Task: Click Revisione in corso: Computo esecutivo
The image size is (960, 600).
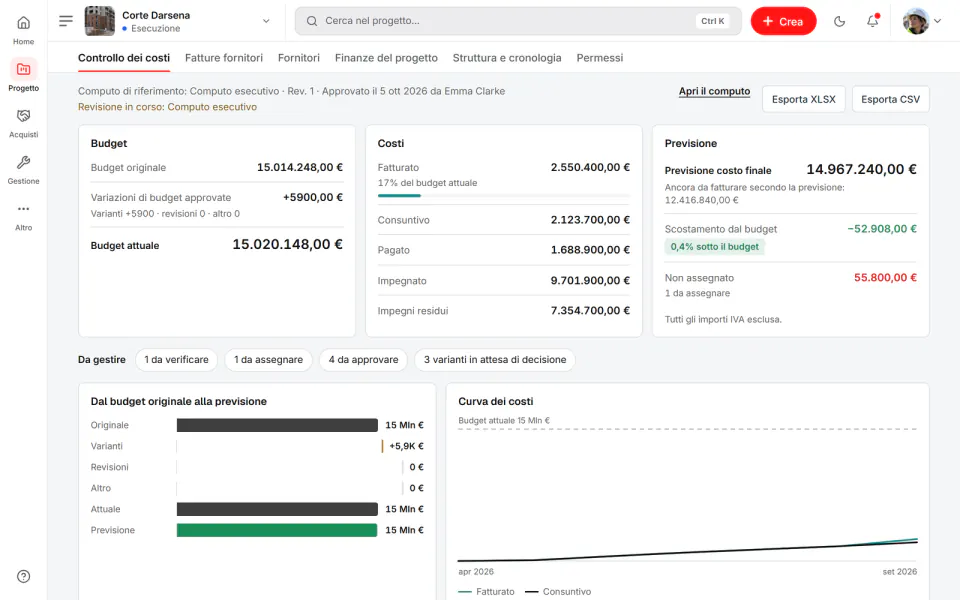Action: [167, 107]
